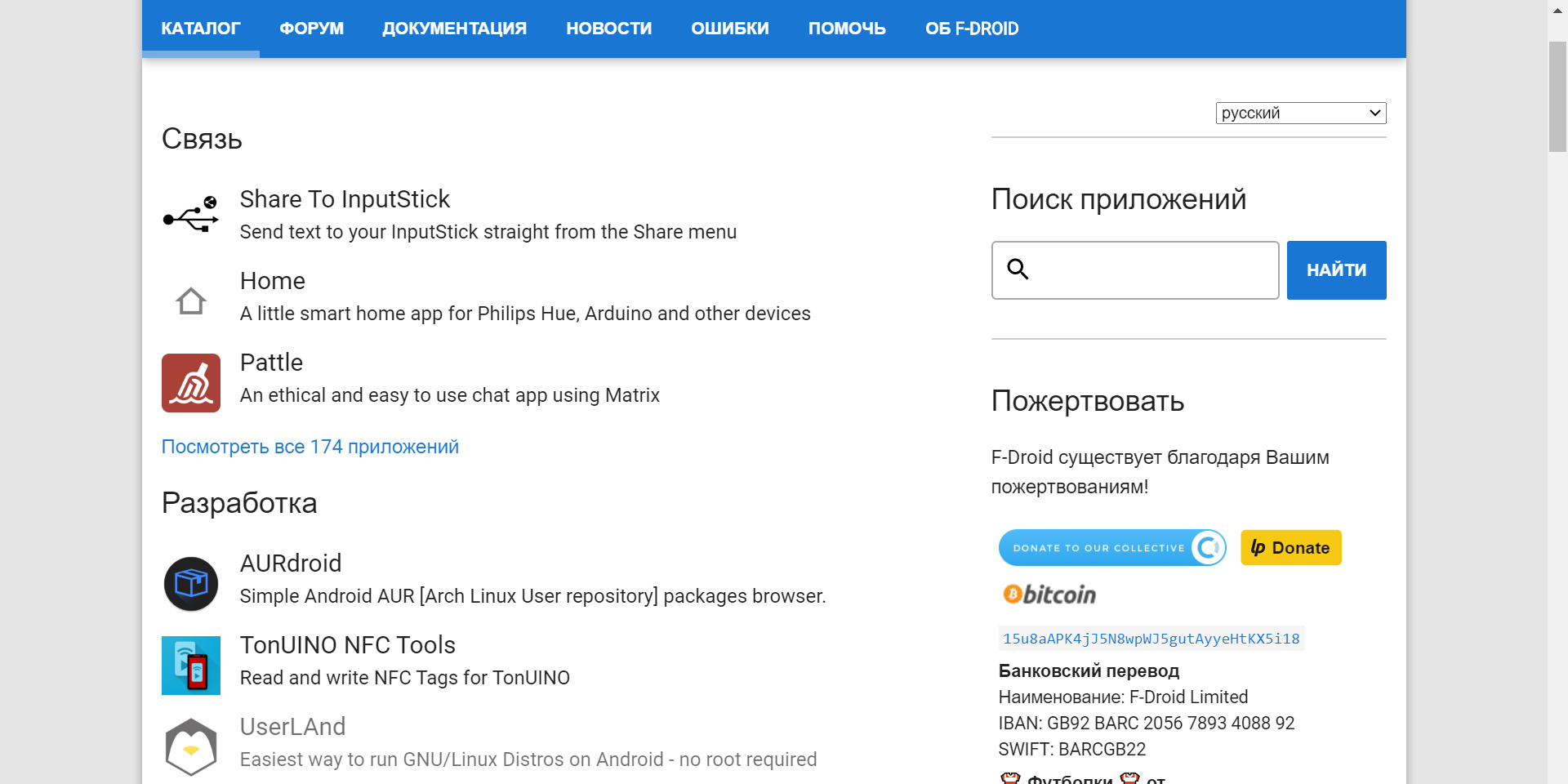Click the Bitcoin address link
The height and width of the screenshot is (784, 1568).
tap(1151, 639)
